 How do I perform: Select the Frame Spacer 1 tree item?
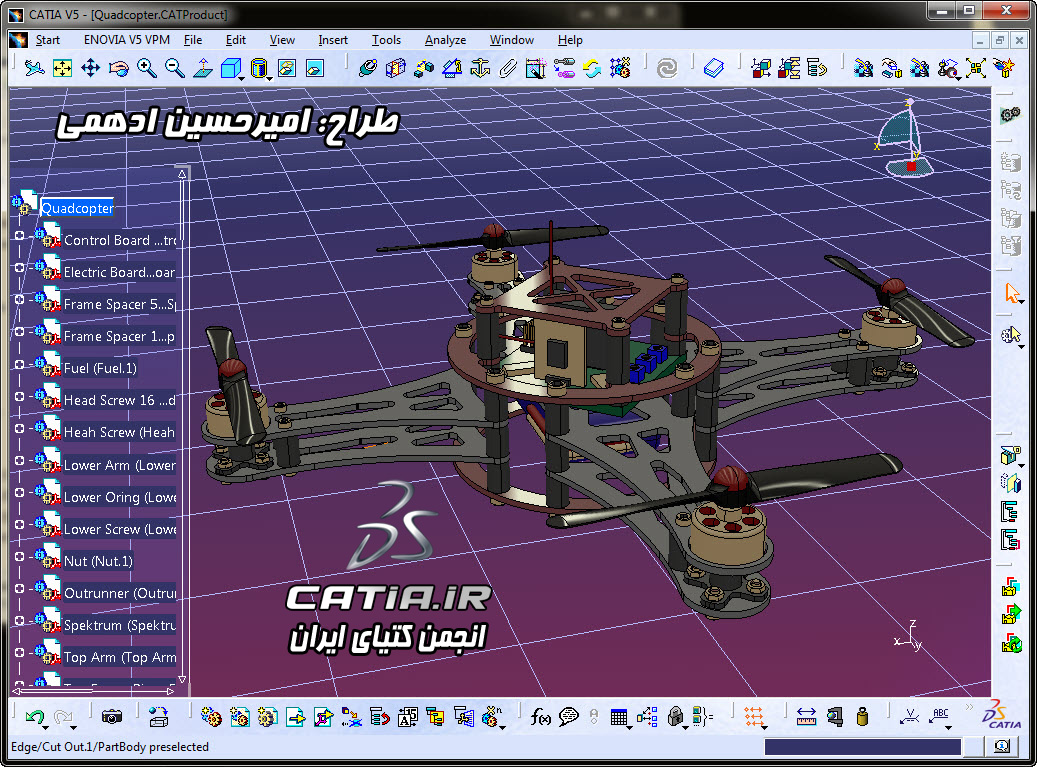pos(120,337)
